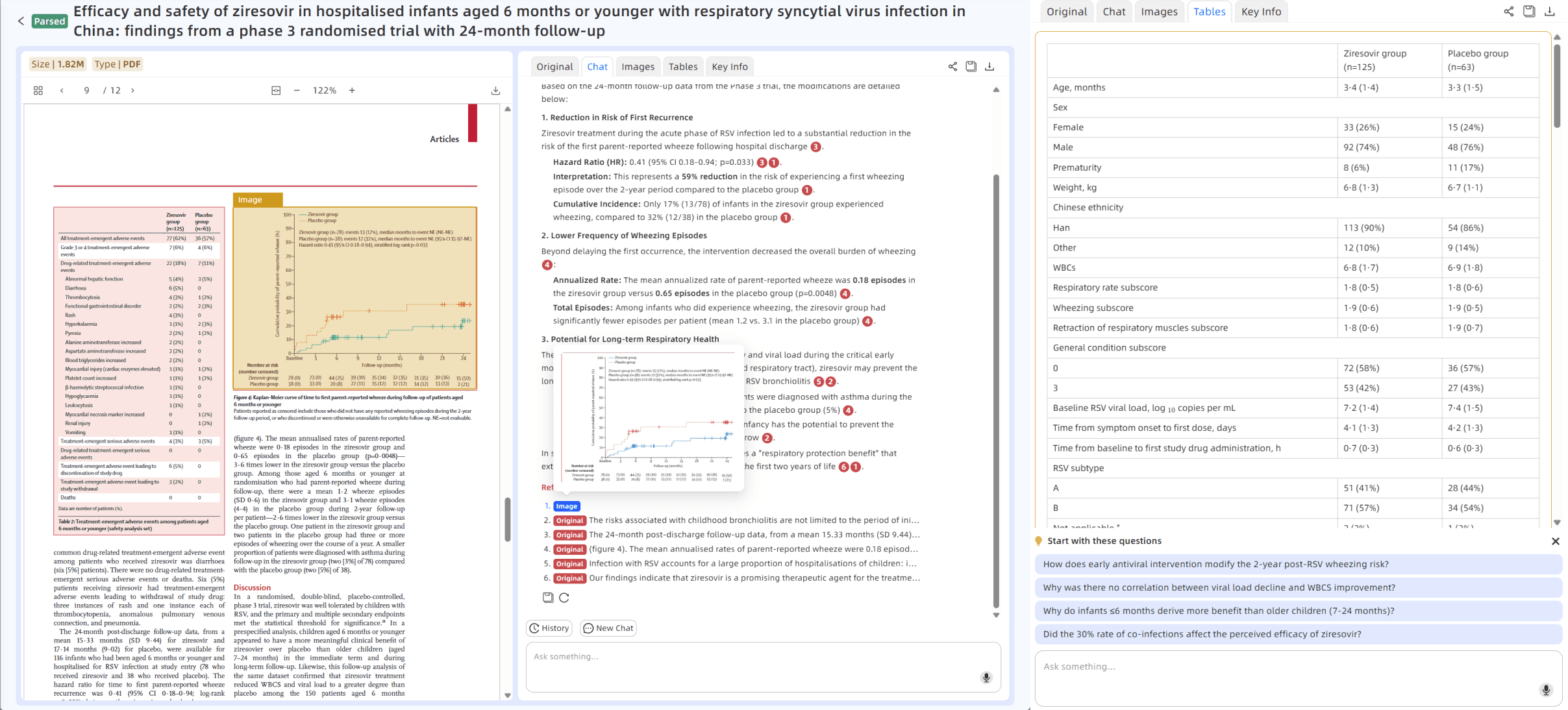
Task: Ask whether co-infections affected ziresovir efficacy
Action: click(x=1299, y=635)
